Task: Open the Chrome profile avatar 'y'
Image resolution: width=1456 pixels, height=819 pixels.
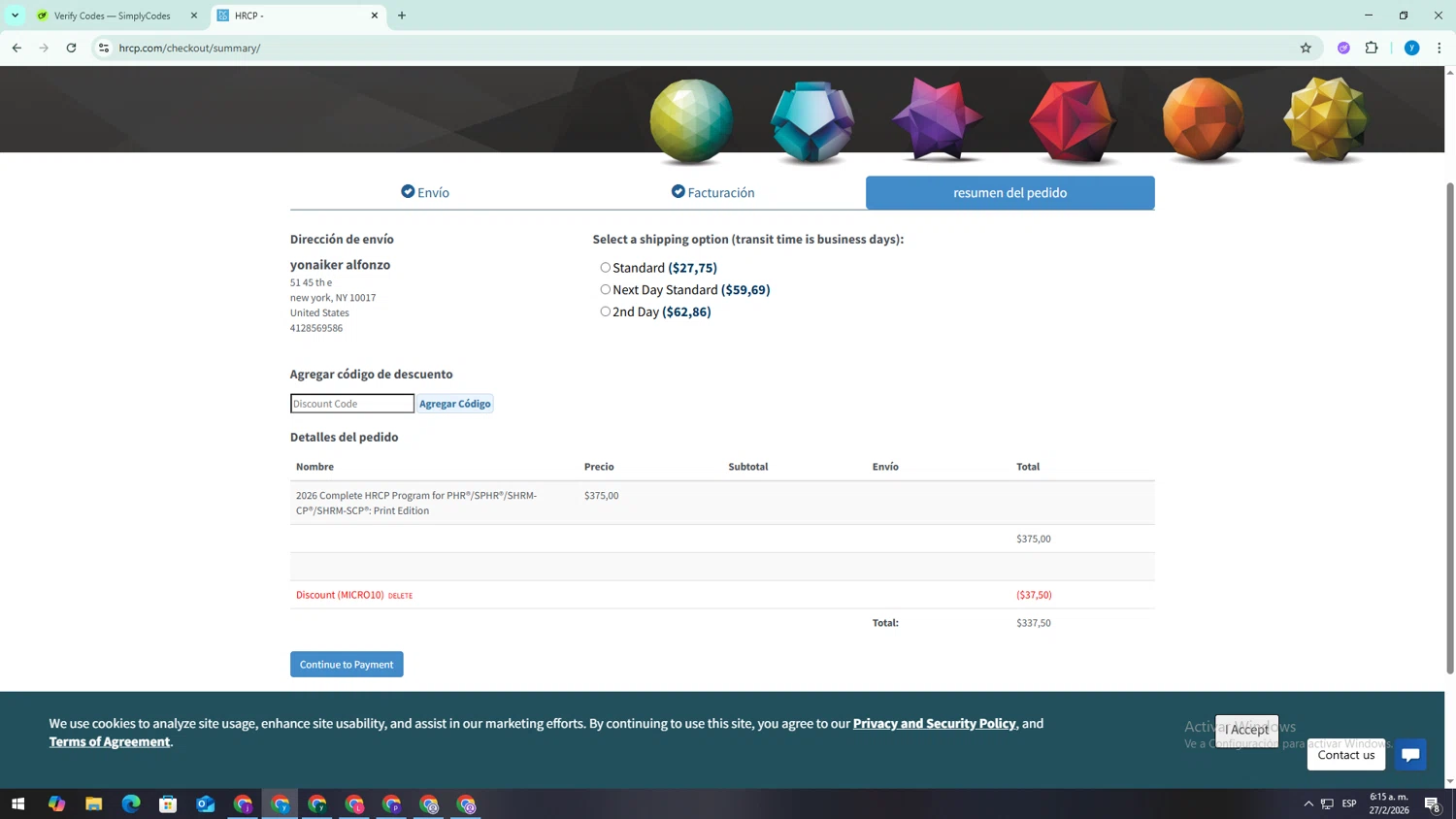Action: (1411, 48)
